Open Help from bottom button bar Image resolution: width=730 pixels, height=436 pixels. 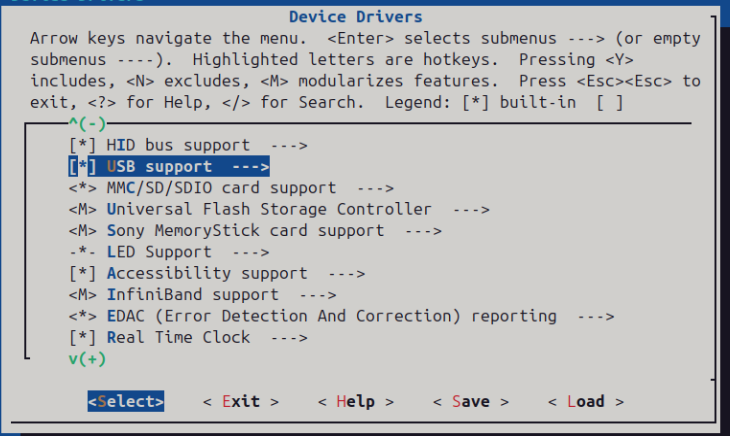356,401
